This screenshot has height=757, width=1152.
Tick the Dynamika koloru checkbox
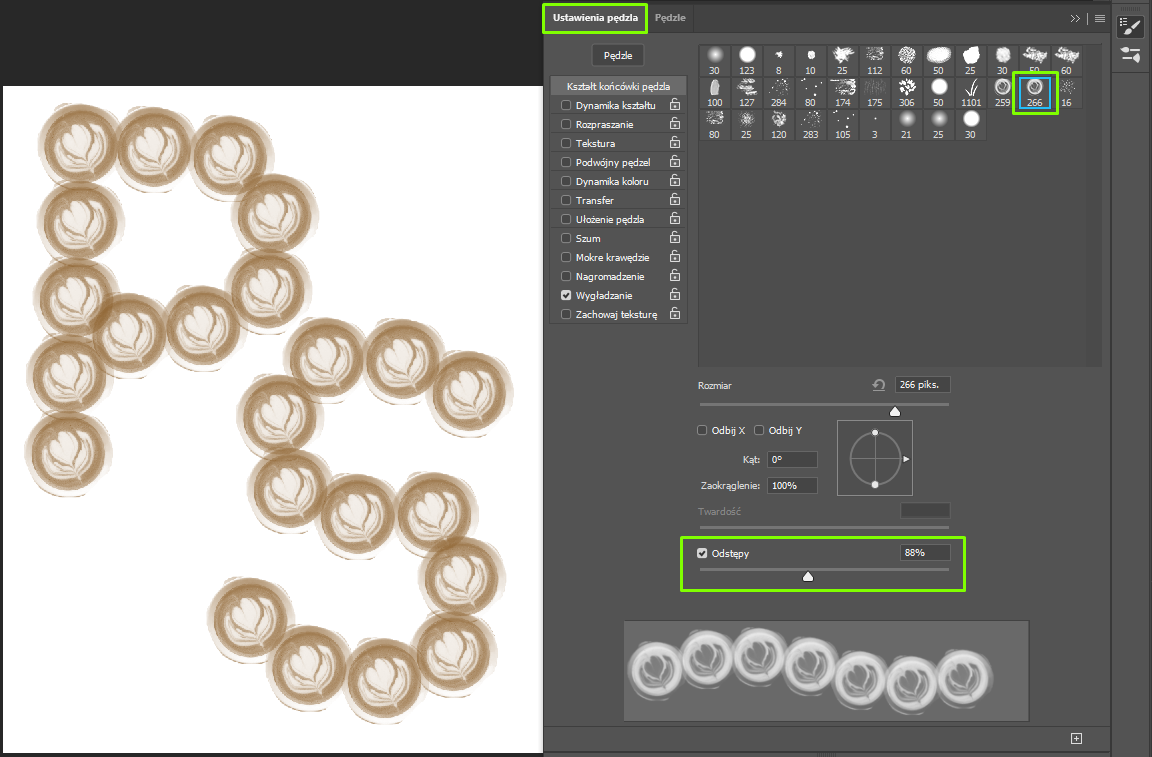tap(566, 181)
